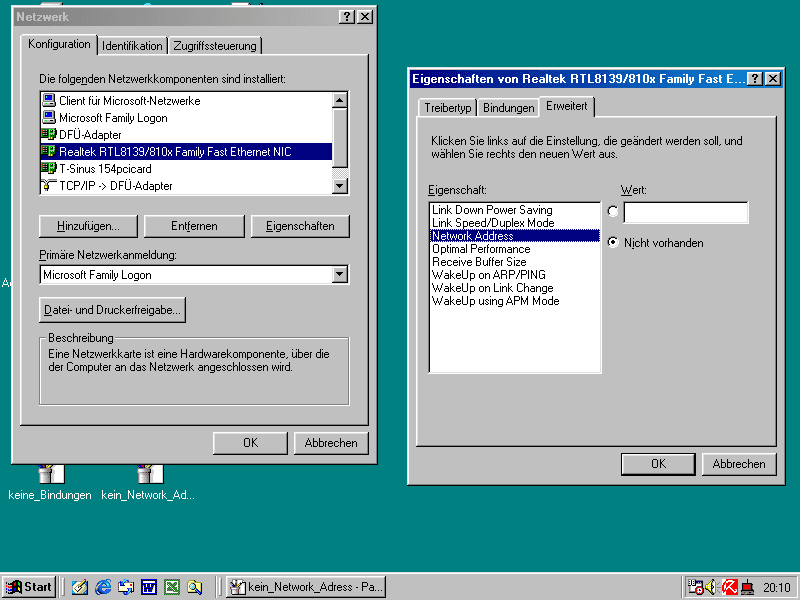This screenshot has width=800, height=600.
Task: Select WakeUp using APM Mode property
Action: [x=515, y=301]
